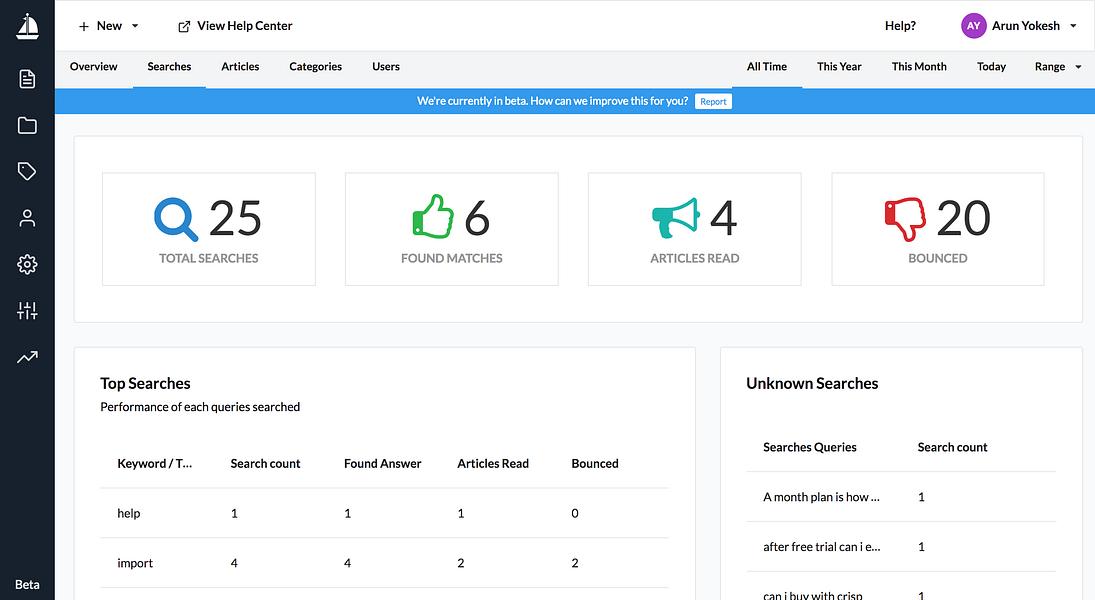Select the tag icon in sidebar
Screen dimensions: 1095x600
pyautogui.click(x=27, y=171)
